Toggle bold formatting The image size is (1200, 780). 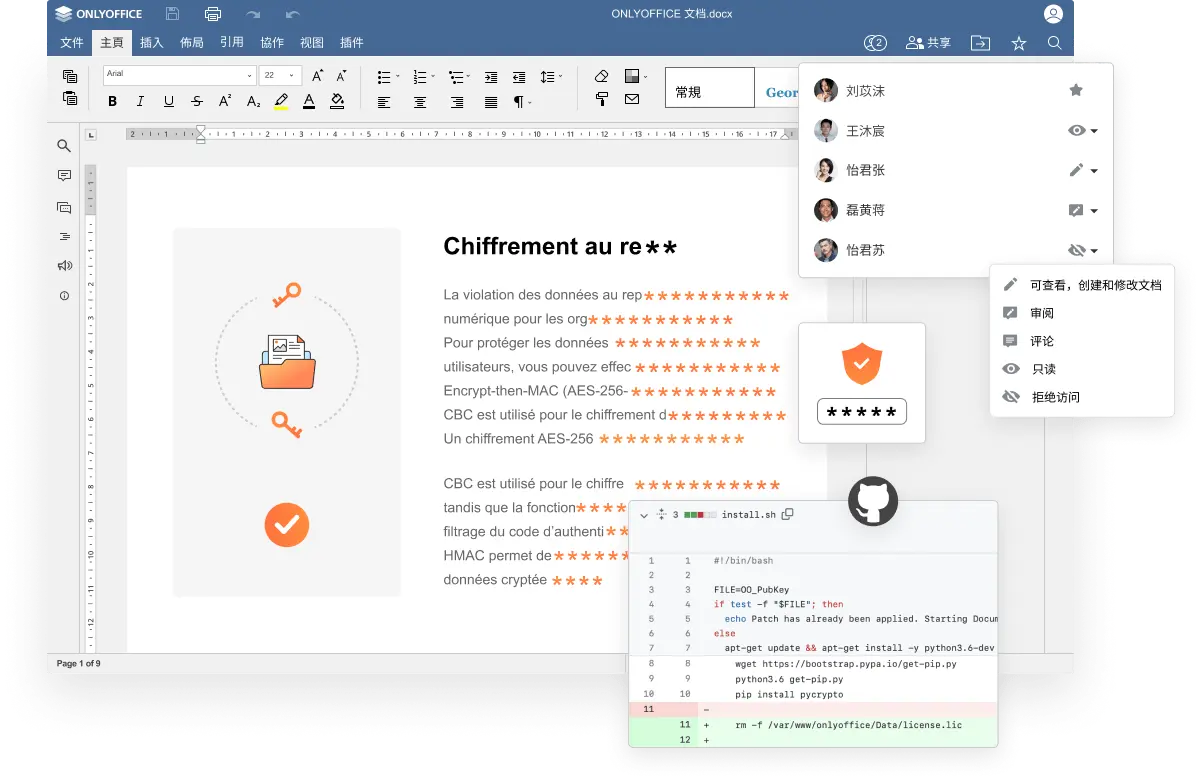(x=112, y=101)
